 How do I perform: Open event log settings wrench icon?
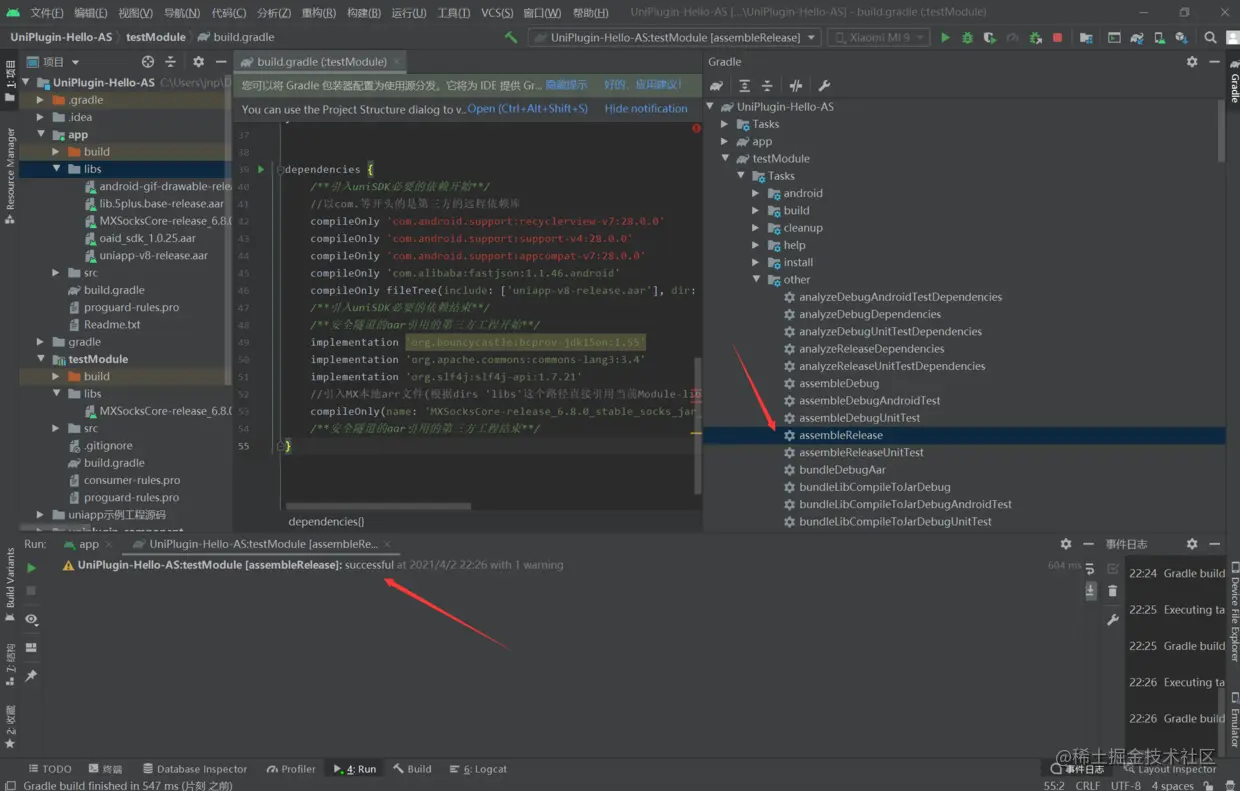click(x=1113, y=620)
